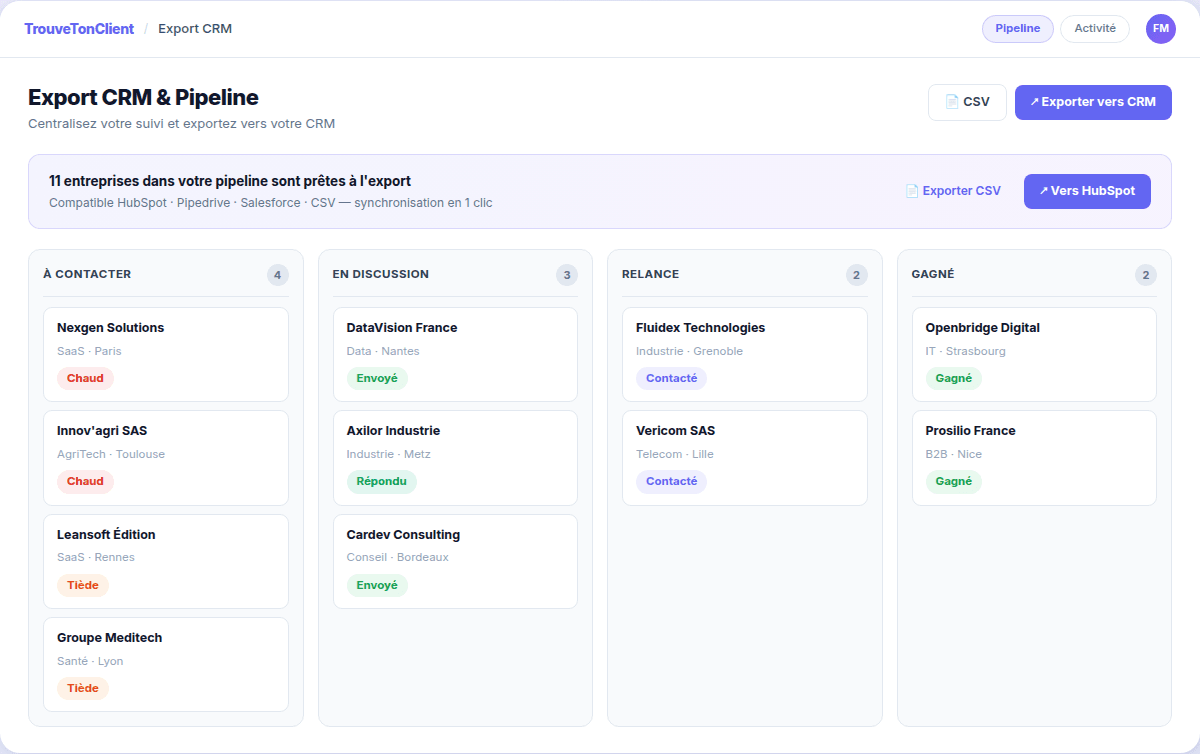
Task: Click the Tiède tag on Groupe Meditech
Action: click(83, 688)
